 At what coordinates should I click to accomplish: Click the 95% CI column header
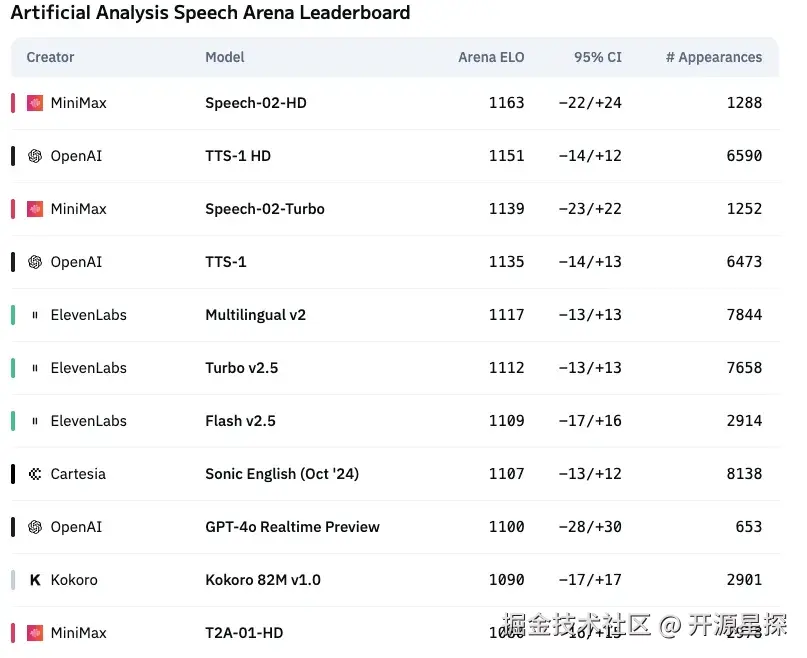(x=597, y=57)
